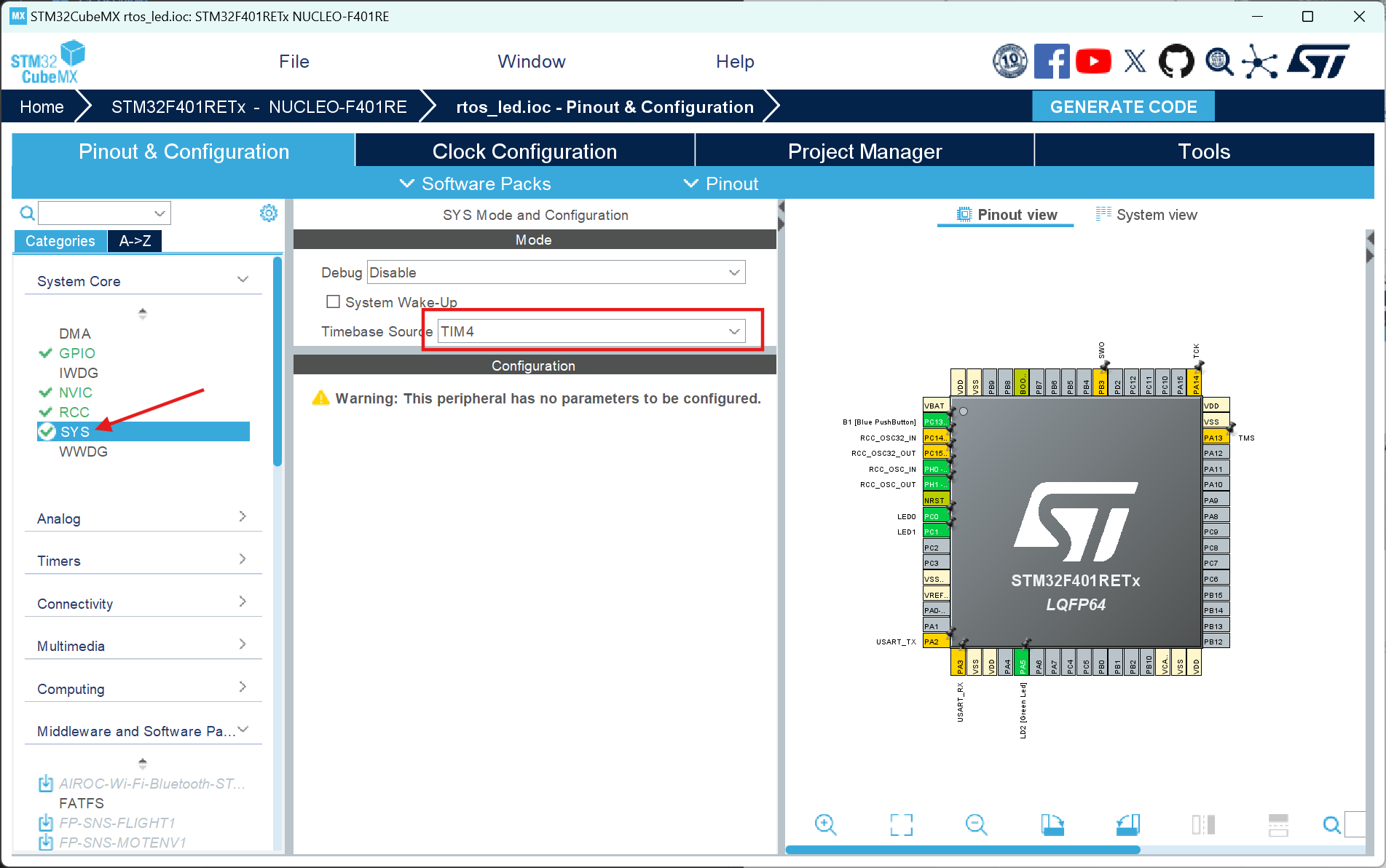Collapse Middleware and Software Packs category

coord(243,730)
